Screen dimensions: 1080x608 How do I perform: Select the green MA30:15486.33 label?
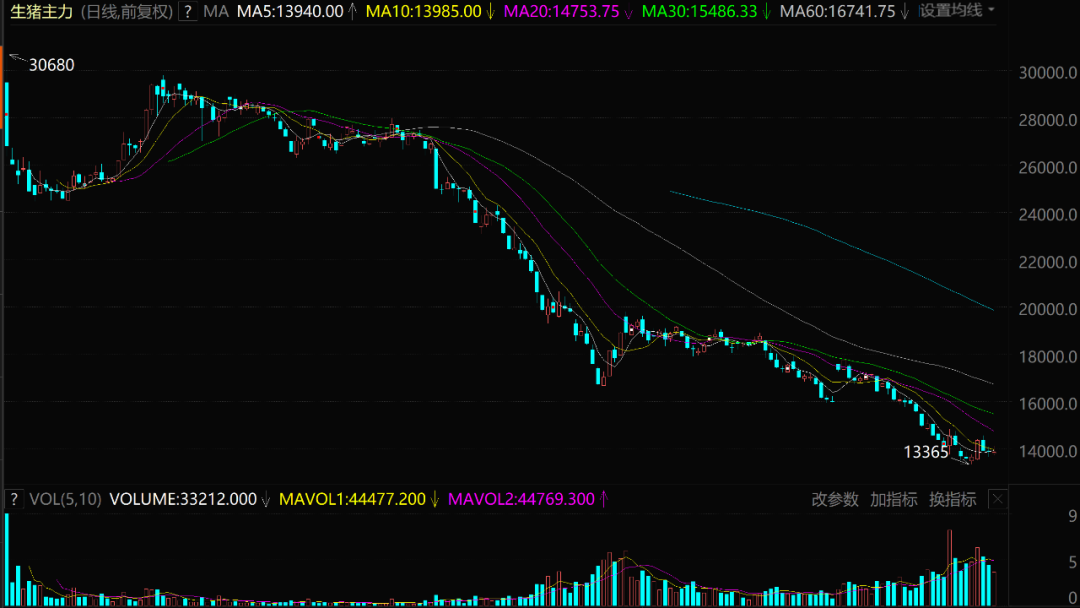(699, 11)
